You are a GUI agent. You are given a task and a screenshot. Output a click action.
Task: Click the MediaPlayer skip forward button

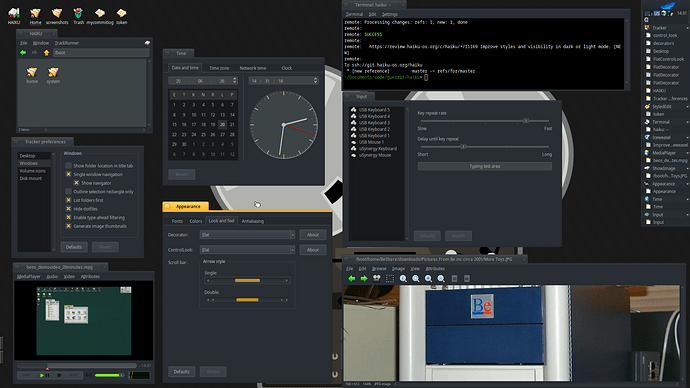pos(73,375)
